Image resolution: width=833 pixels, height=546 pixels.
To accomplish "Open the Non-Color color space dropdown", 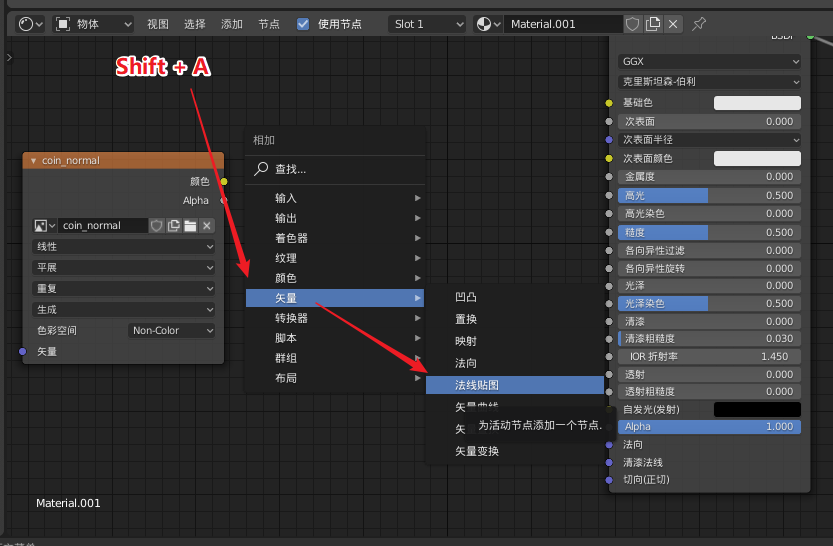I will (x=171, y=330).
